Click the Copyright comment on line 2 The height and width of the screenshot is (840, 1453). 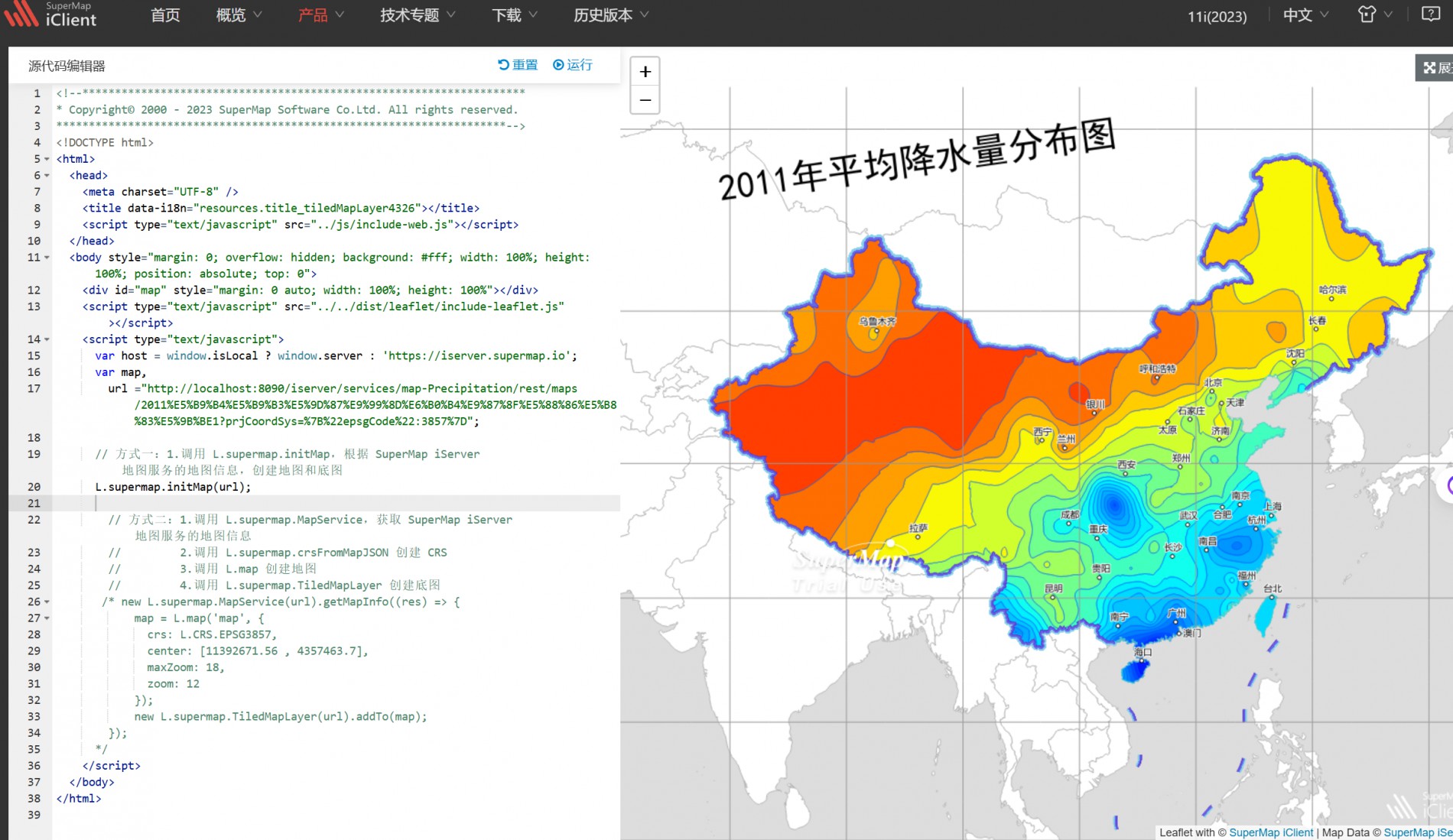(x=287, y=110)
